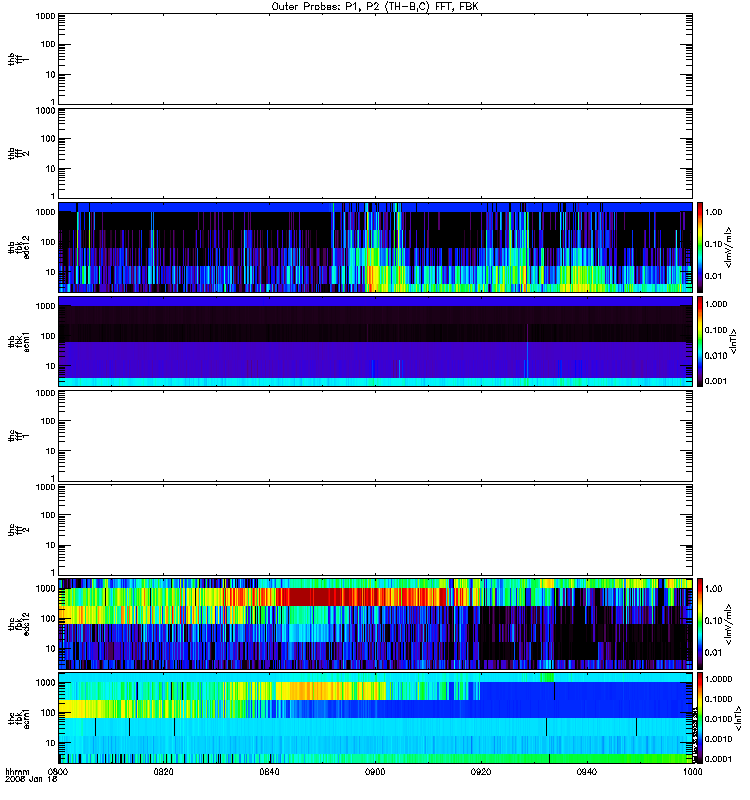750x800 pixels.
Task: Click the empty thc fff 2 plot panel
Action: 376,530
